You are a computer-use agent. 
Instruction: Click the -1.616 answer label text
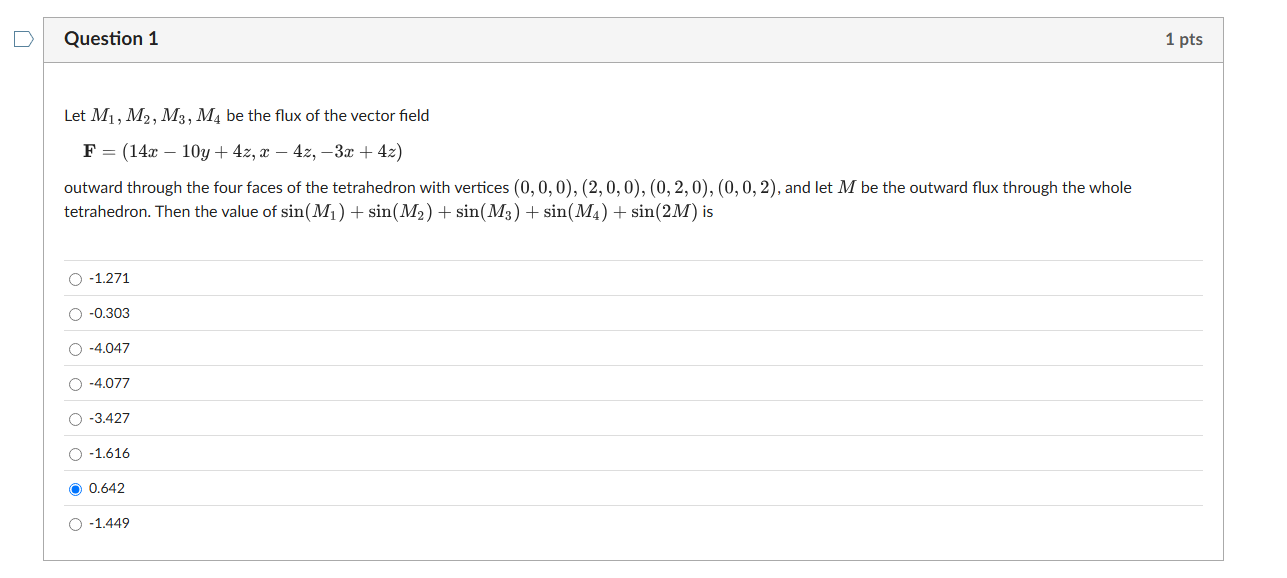[x=108, y=454]
